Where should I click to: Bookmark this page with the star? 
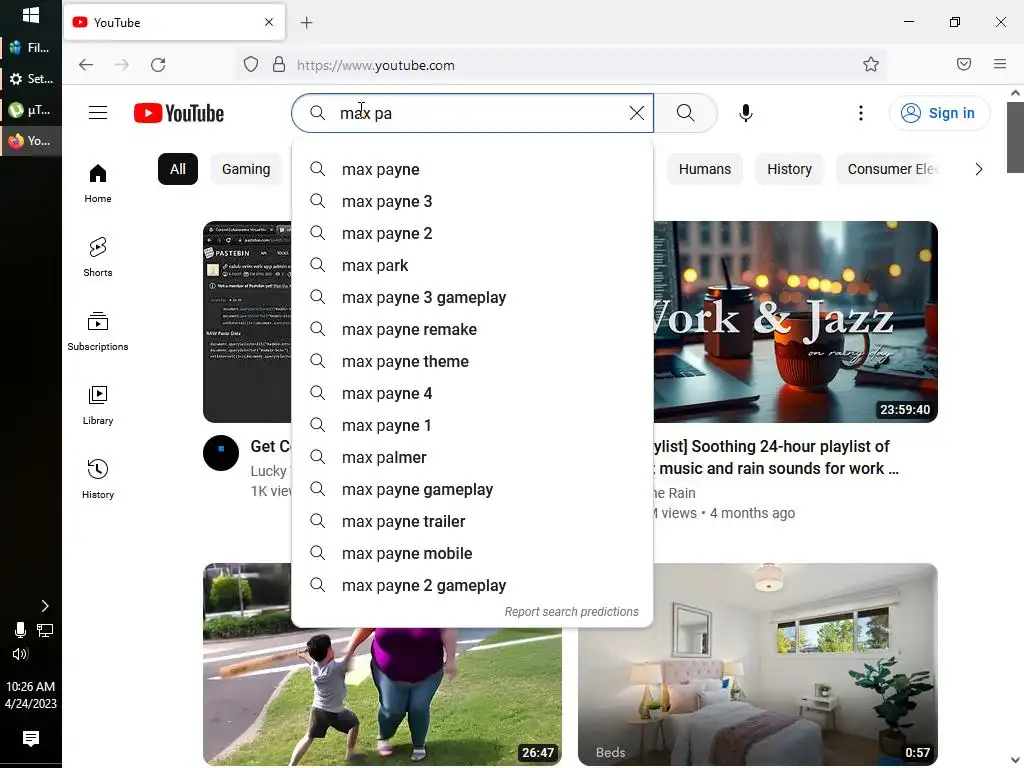click(x=871, y=64)
